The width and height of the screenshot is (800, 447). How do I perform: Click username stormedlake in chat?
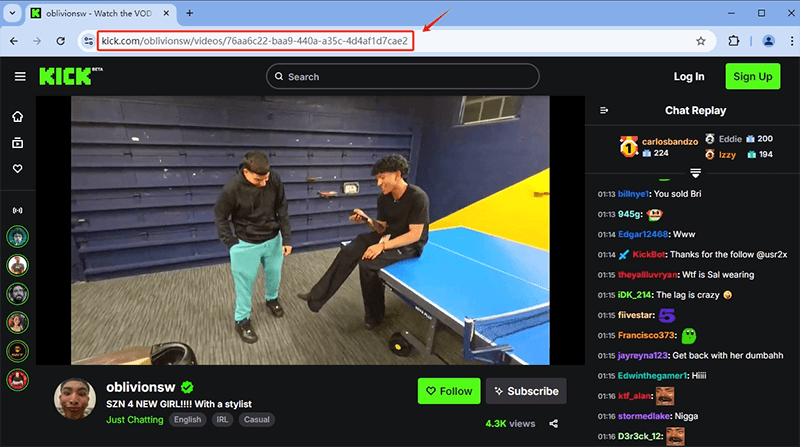click(x=644, y=416)
